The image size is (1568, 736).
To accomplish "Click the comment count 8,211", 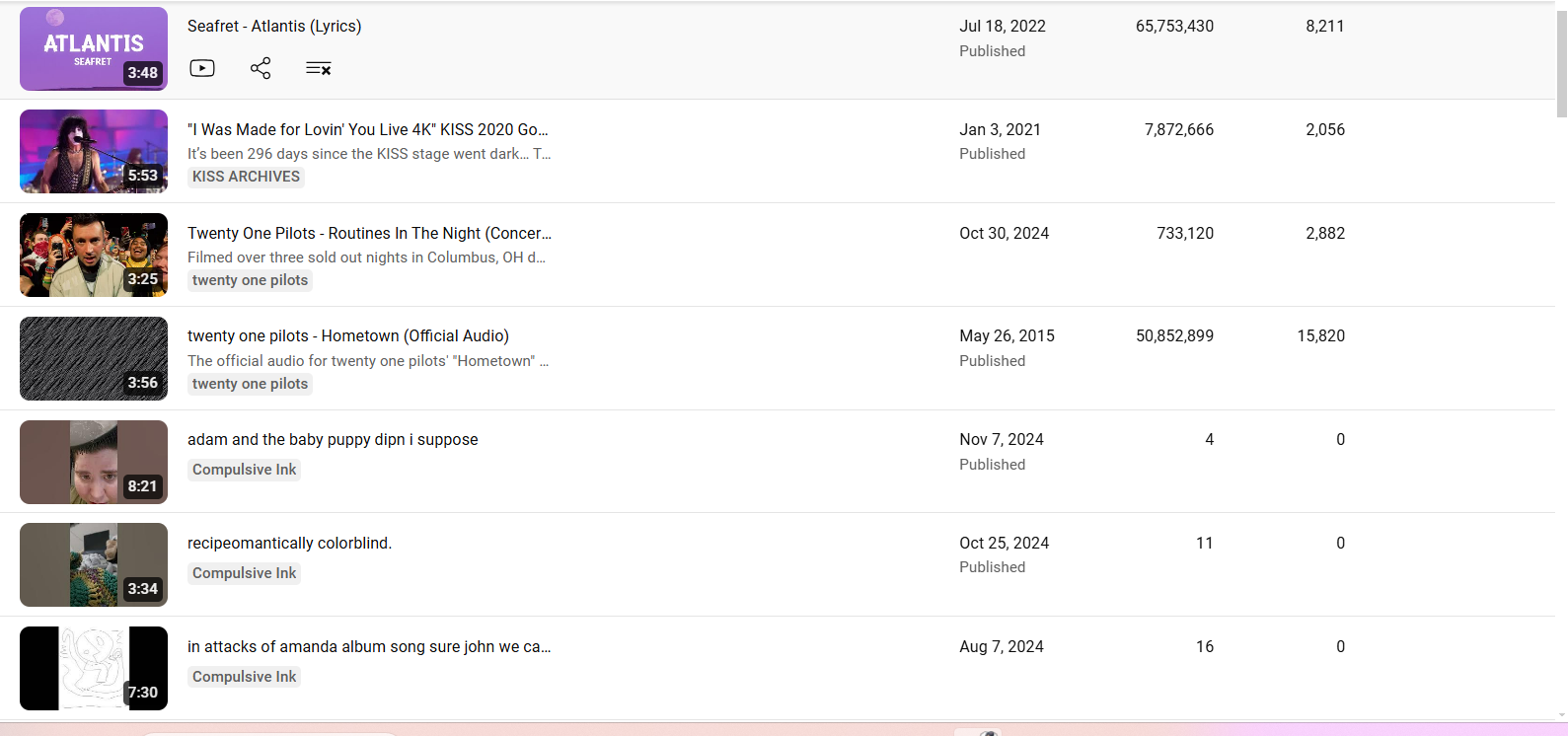I will (1325, 26).
